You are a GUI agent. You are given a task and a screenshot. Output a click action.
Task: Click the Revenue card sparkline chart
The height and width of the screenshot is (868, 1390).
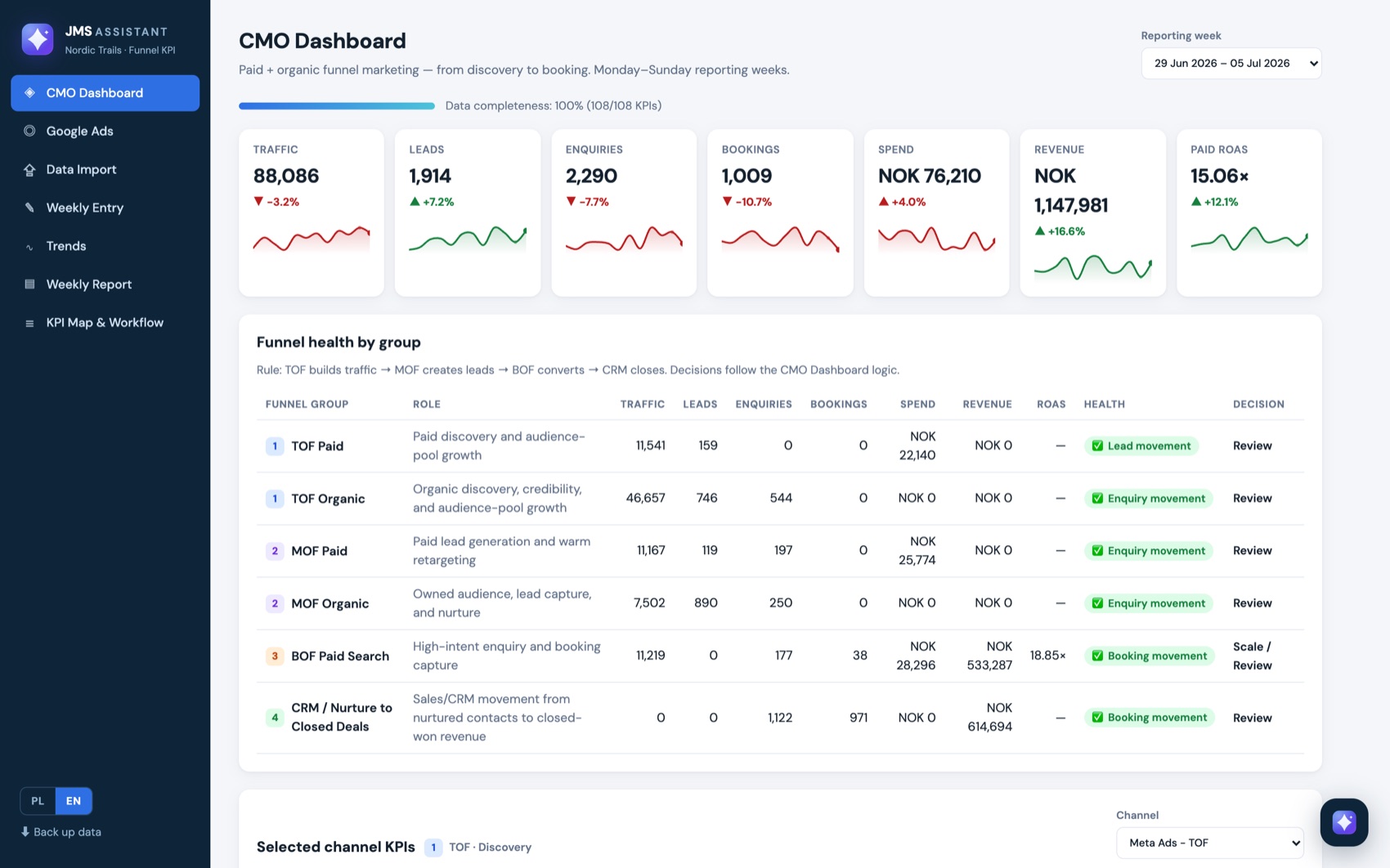click(x=1093, y=267)
